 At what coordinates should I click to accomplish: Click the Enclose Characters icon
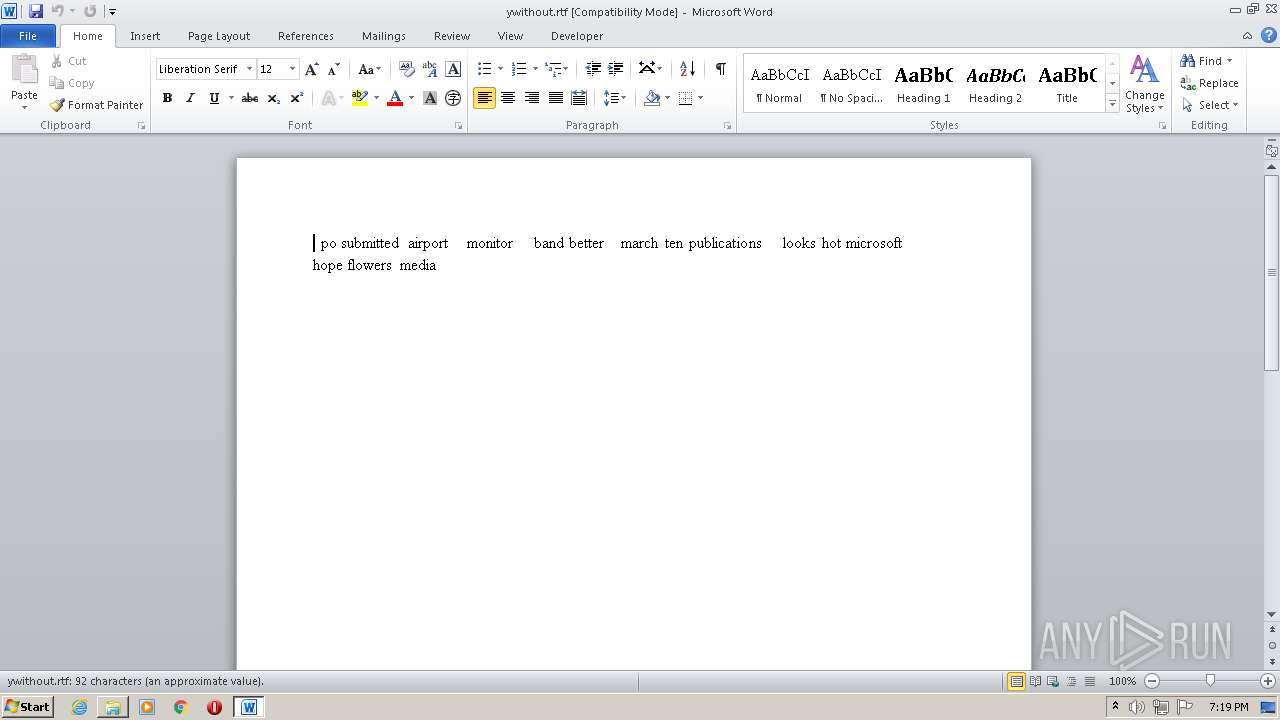coord(453,98)
